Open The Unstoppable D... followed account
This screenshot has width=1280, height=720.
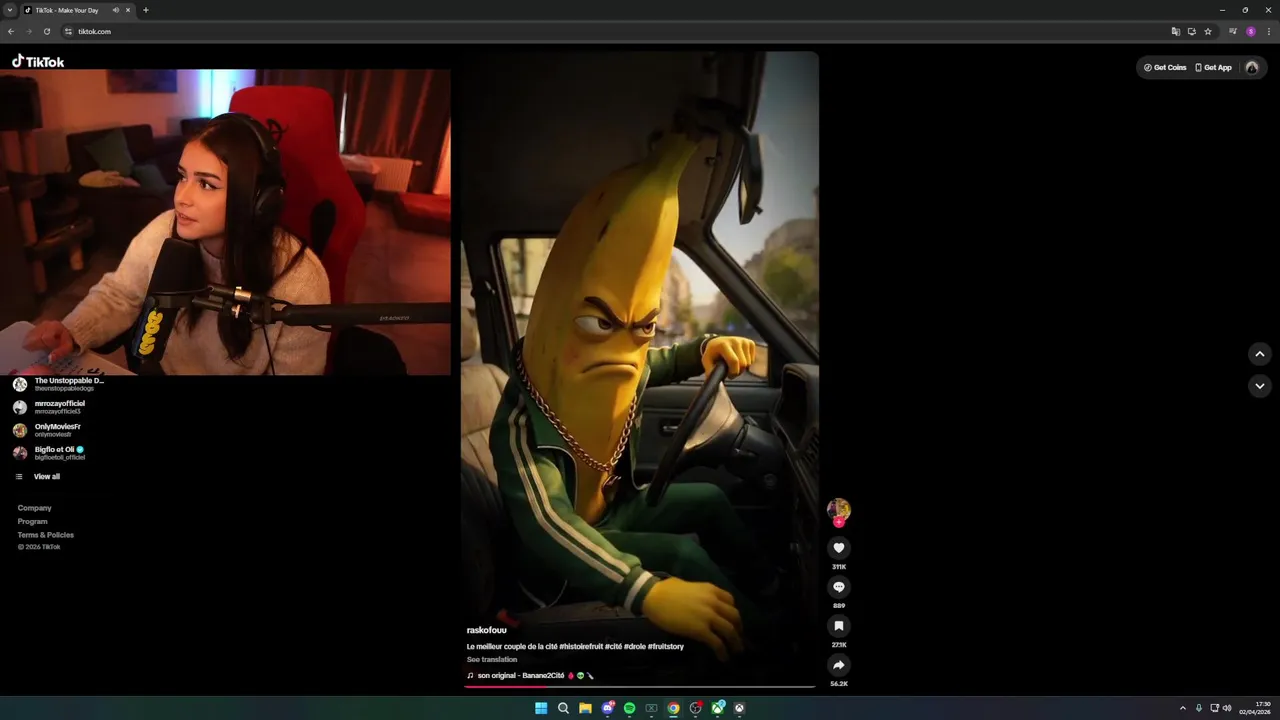pyautogui.click(x=60, y=384)
